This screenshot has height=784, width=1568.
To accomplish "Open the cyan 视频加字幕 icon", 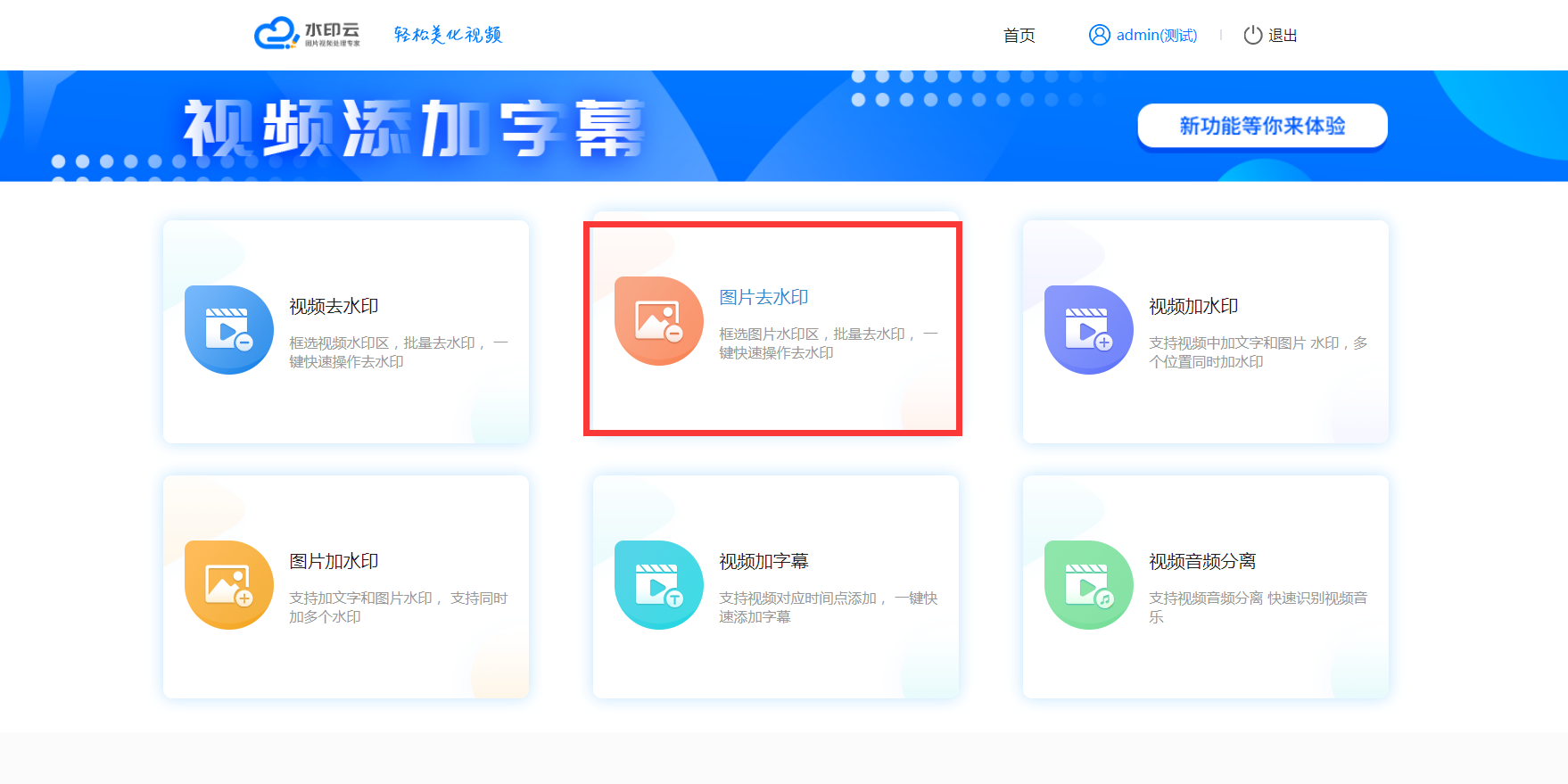I will pos(659,585).
